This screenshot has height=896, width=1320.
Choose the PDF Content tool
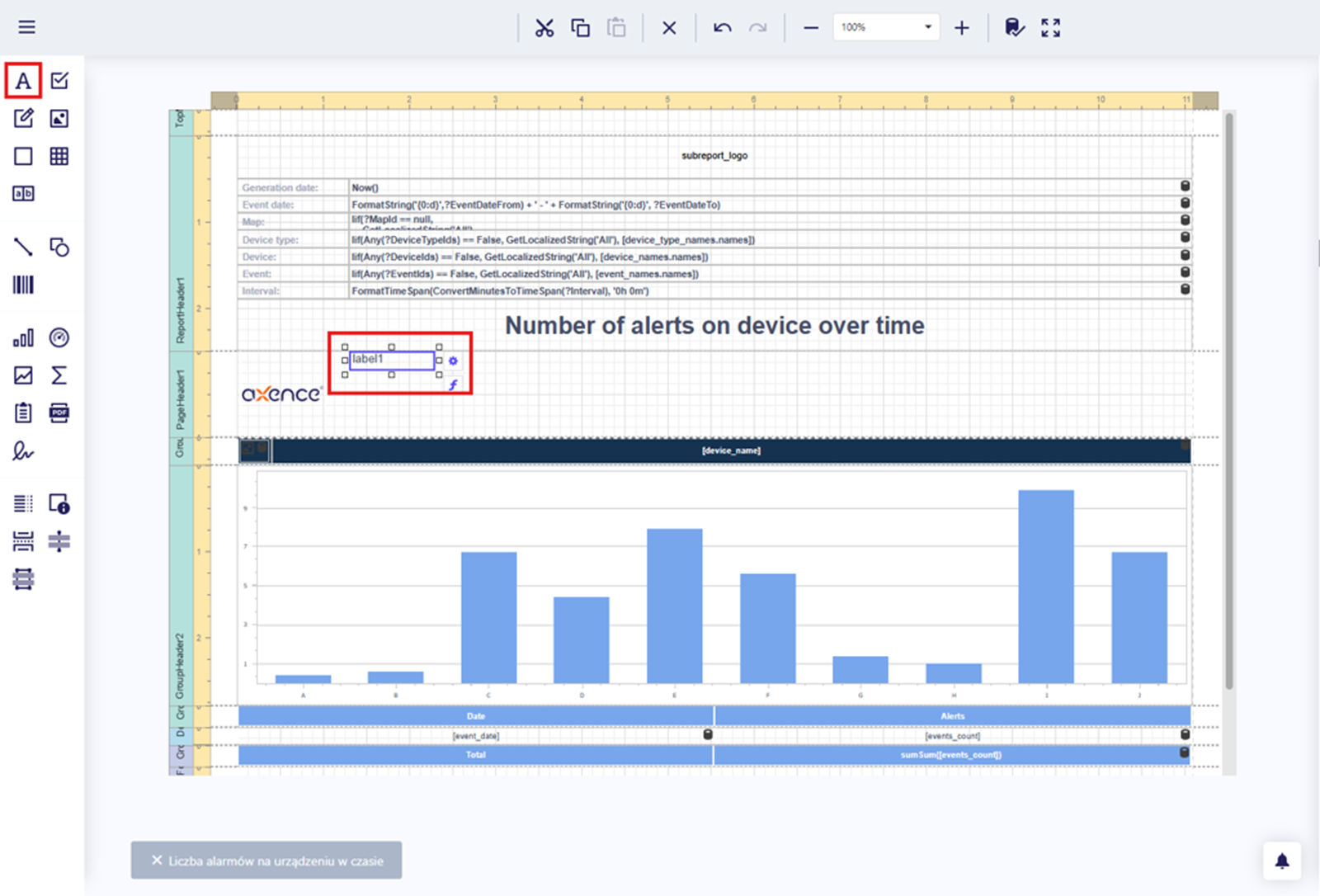coord(59,413)
